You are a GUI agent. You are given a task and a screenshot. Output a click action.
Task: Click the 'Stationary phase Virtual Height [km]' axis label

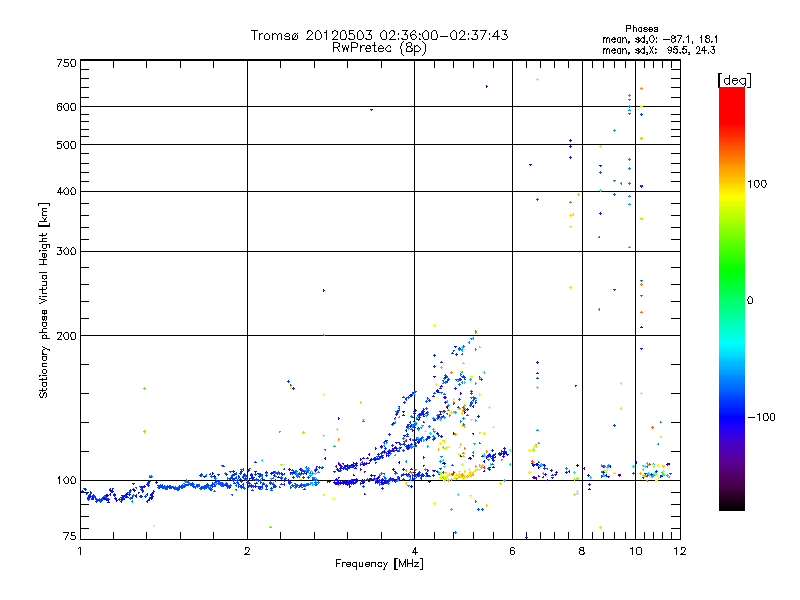(44, 300)
